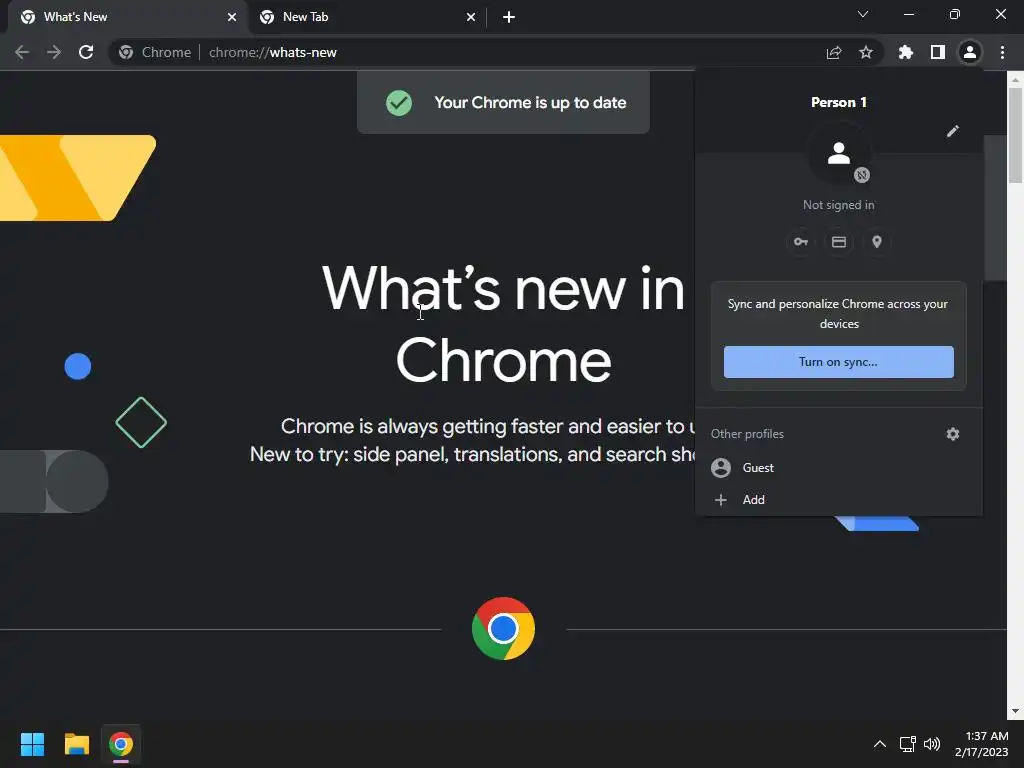Edit Person 1 profile with the pencil icon

coord(953,131)
